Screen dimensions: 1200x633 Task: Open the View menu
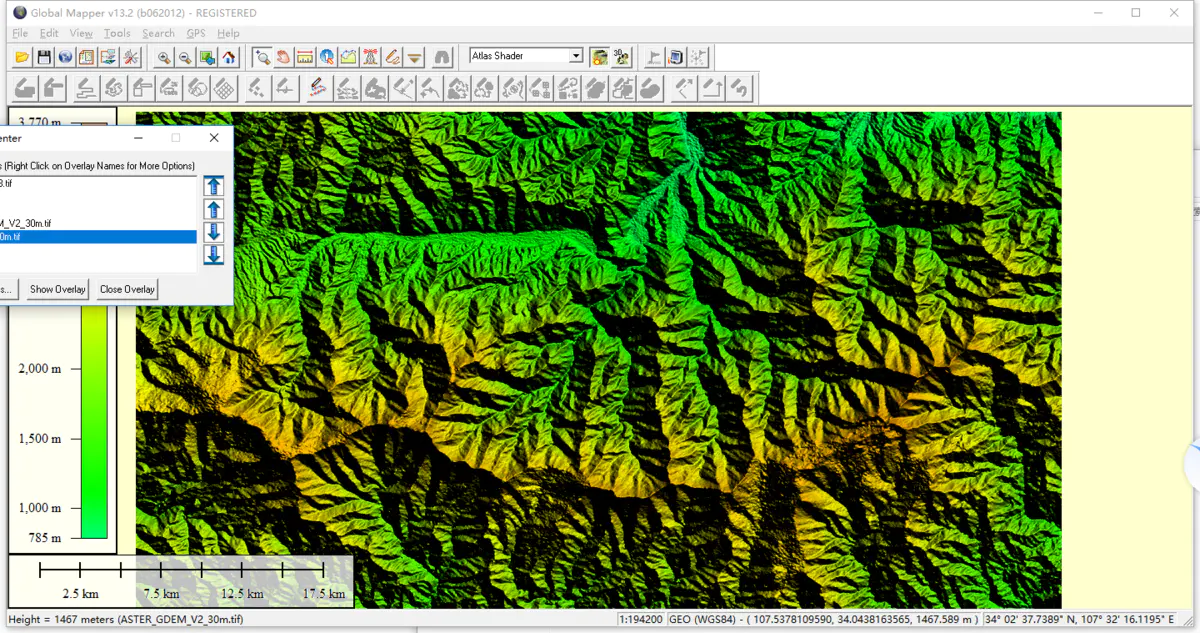coord(81,34)
